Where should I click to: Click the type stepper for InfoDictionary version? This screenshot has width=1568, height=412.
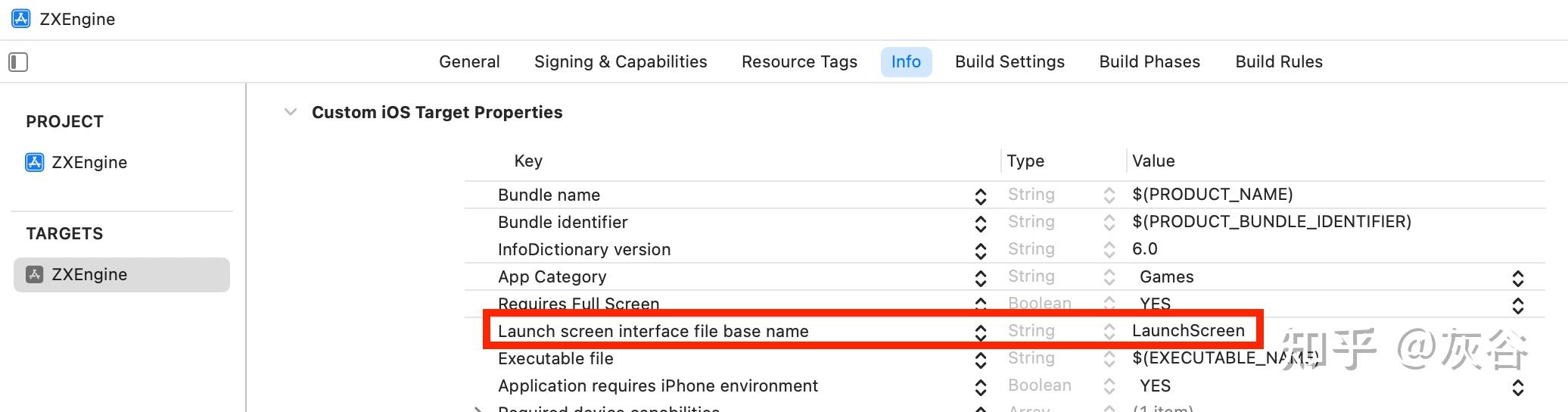pos(1109,250)
